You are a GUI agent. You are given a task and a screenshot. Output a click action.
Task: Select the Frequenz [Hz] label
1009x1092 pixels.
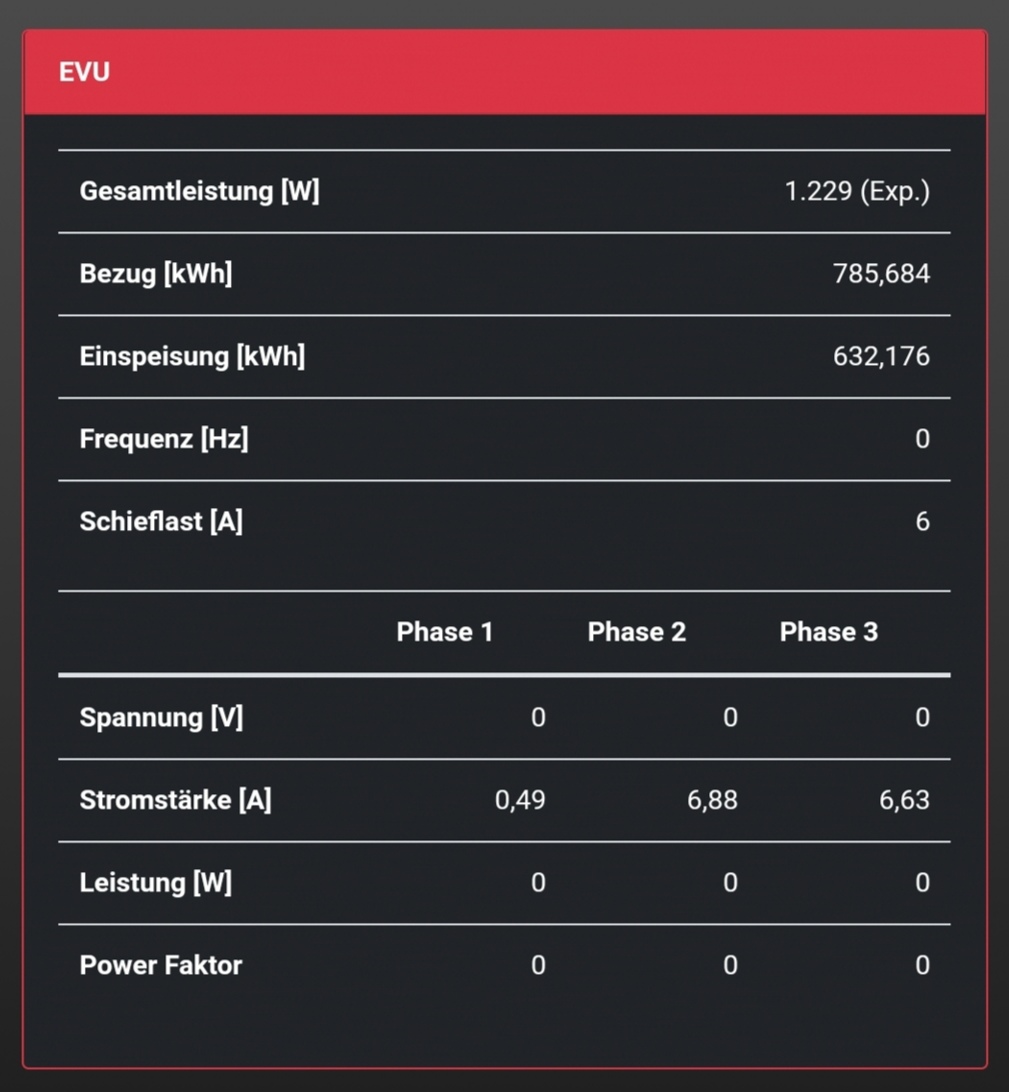click(x=164, y=438)
